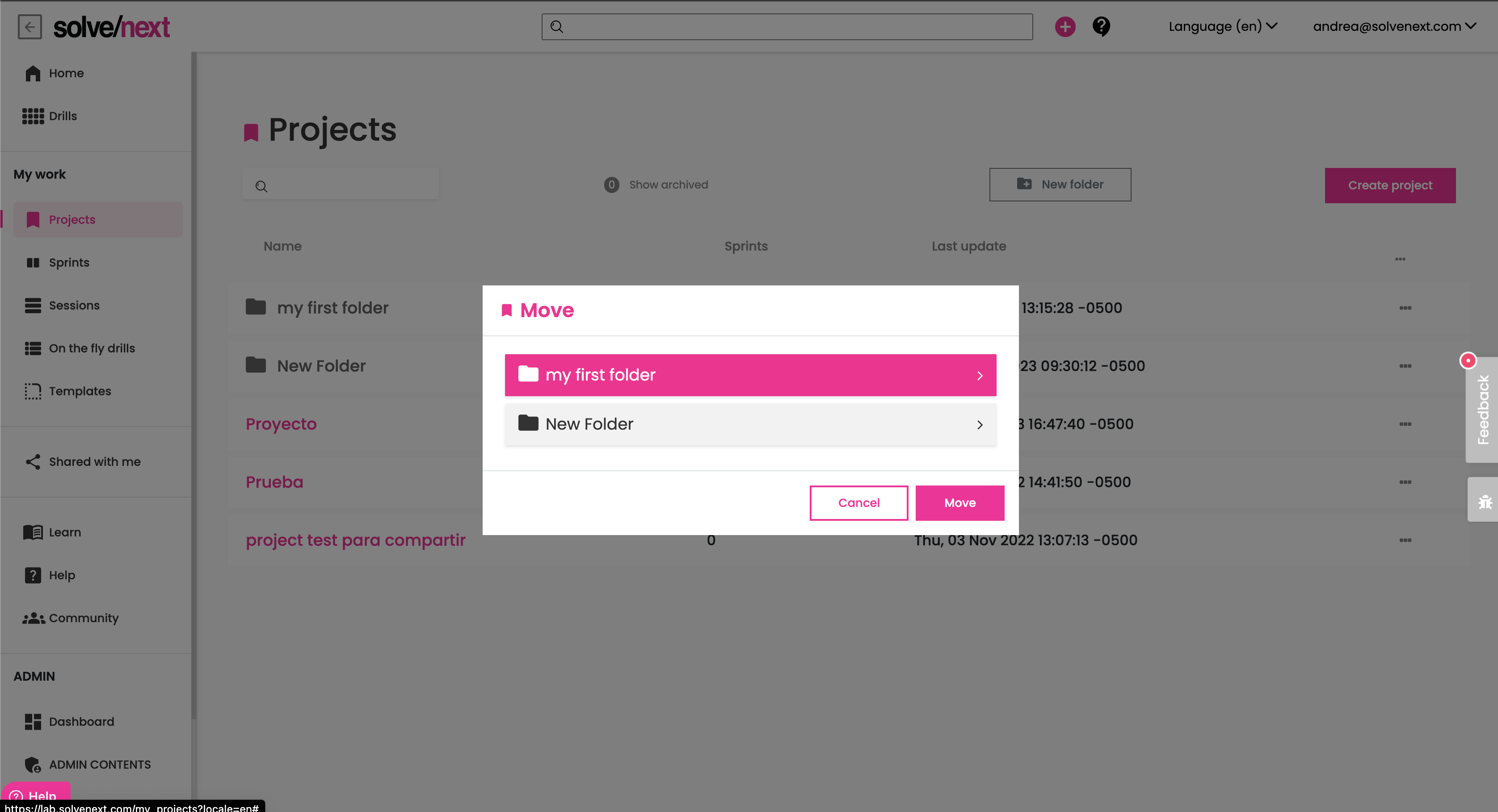Toggle the Show archived switch
This screenshot has width=1498, height=812.
[x=611, y=185]
